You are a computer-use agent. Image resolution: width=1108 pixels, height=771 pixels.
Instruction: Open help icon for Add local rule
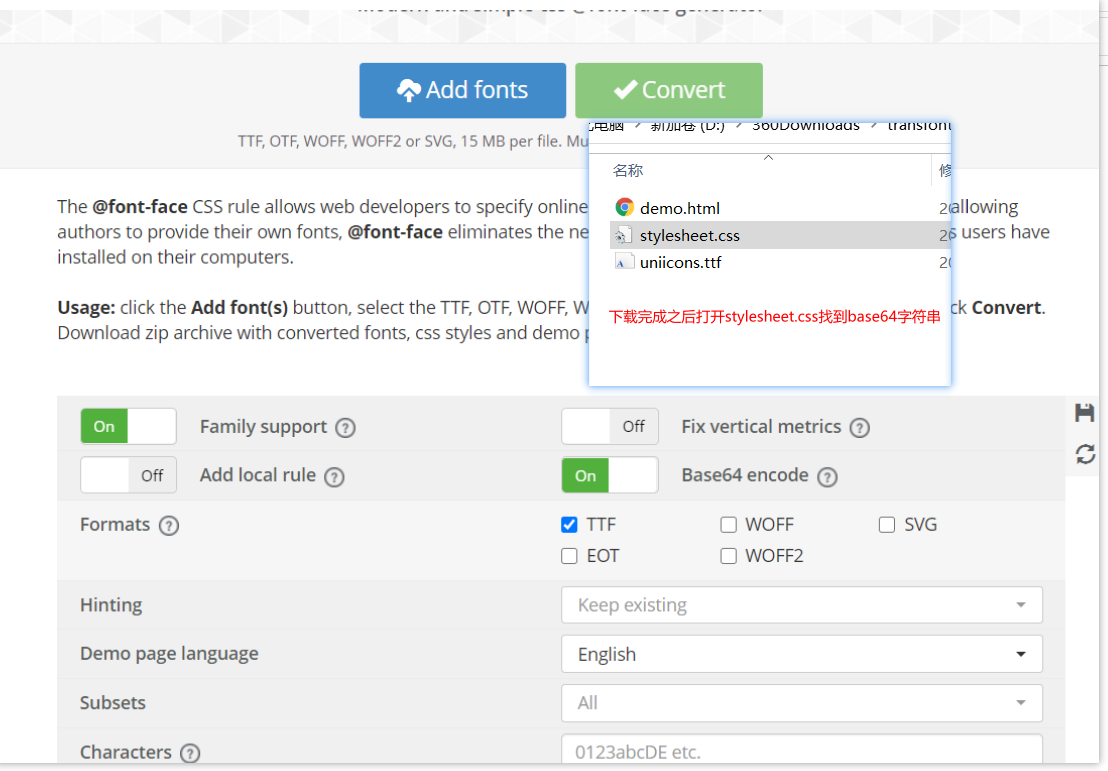[334, 477]
